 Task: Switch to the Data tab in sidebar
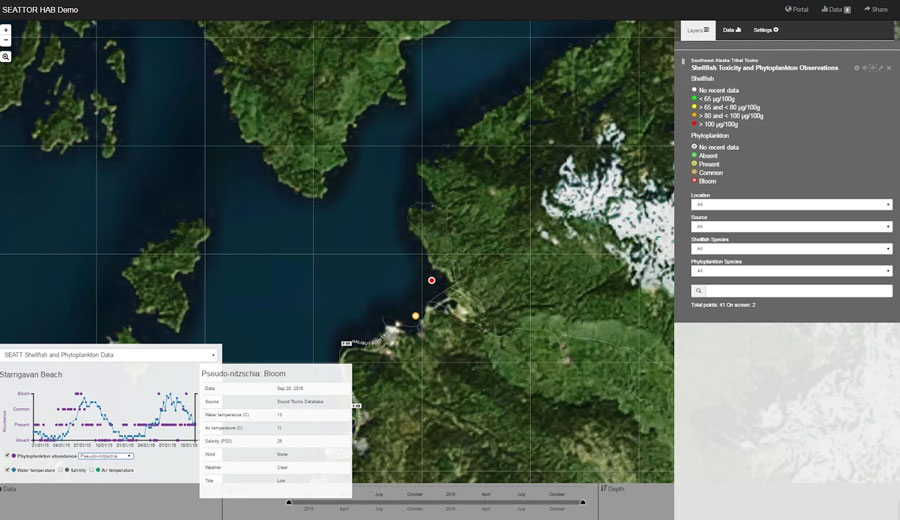click(731, 30)
